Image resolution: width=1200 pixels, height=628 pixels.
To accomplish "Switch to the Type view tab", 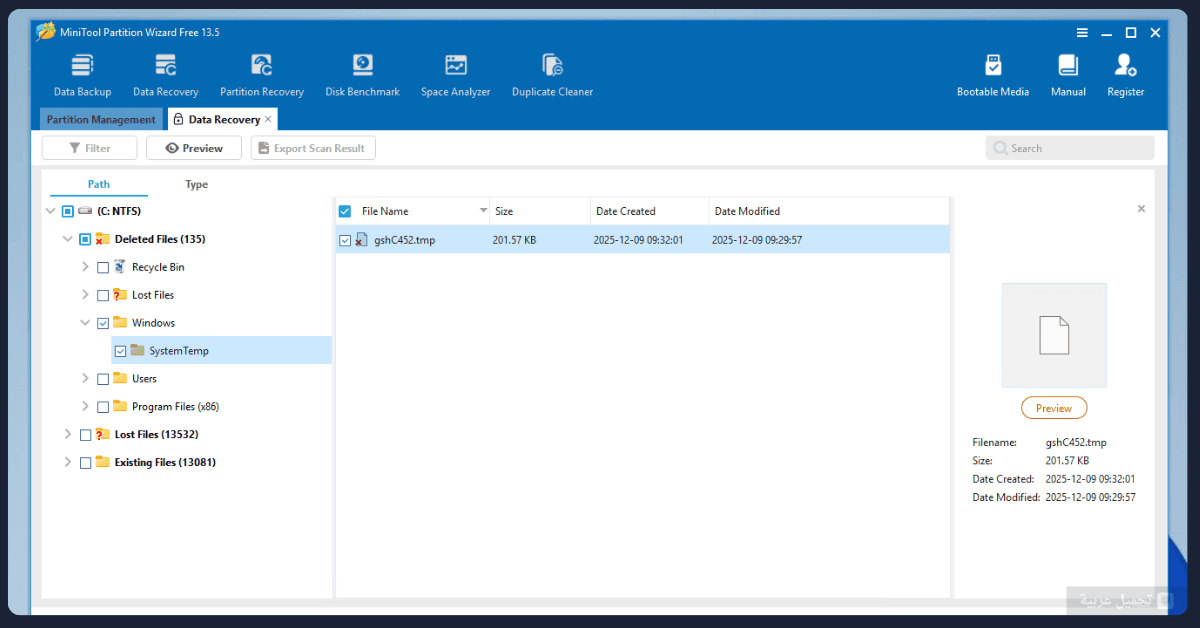I will point(197,184).
